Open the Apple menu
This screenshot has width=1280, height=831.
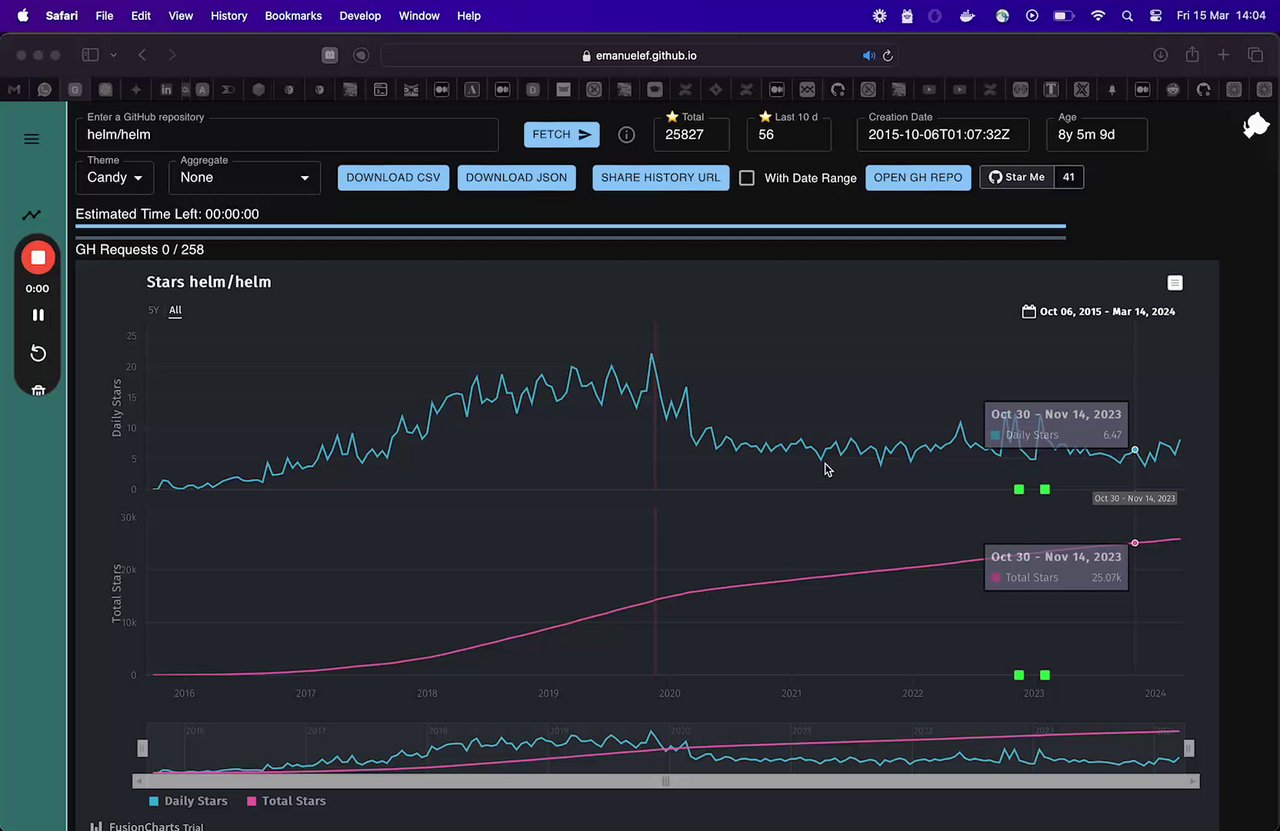tap(23, 16)
